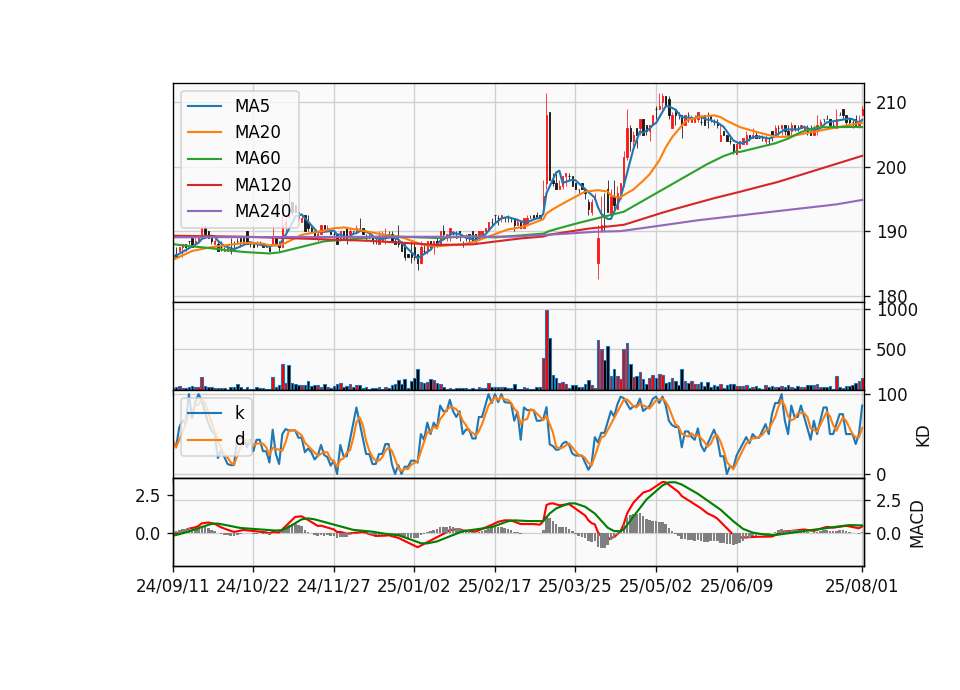Click the 200 price axis label

click(x=891, y=167)
